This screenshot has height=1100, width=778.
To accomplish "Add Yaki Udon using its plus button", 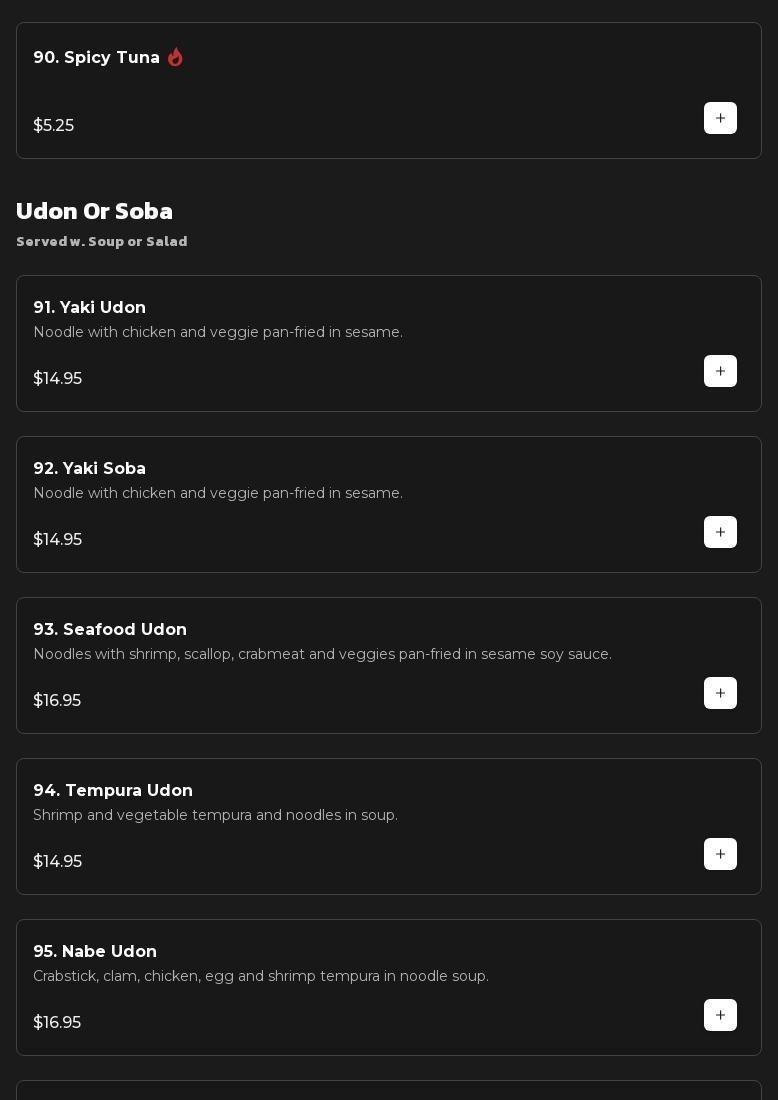I will 720,371.
